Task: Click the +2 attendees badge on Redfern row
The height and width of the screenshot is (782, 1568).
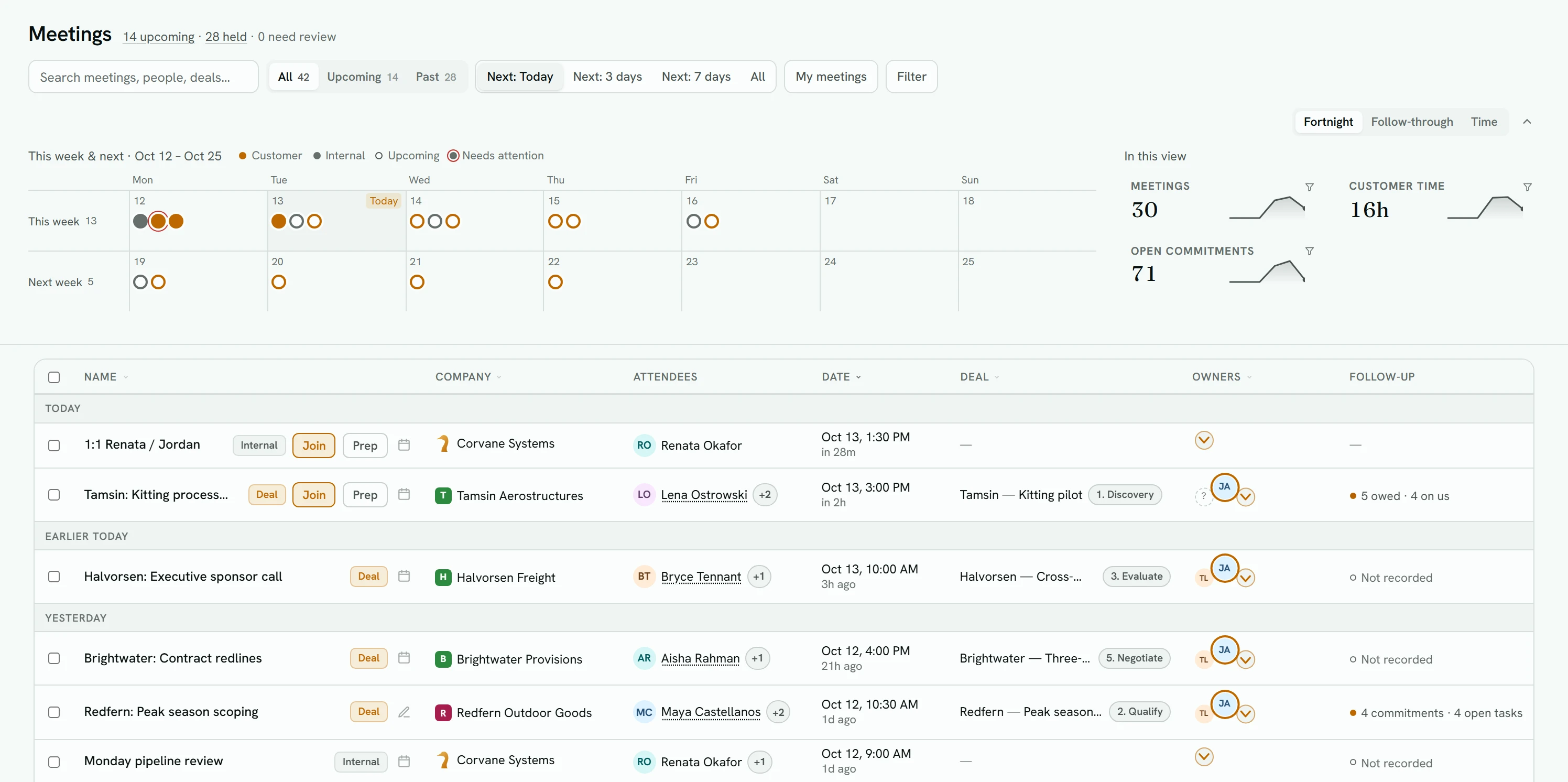Action: pos(778,713)
